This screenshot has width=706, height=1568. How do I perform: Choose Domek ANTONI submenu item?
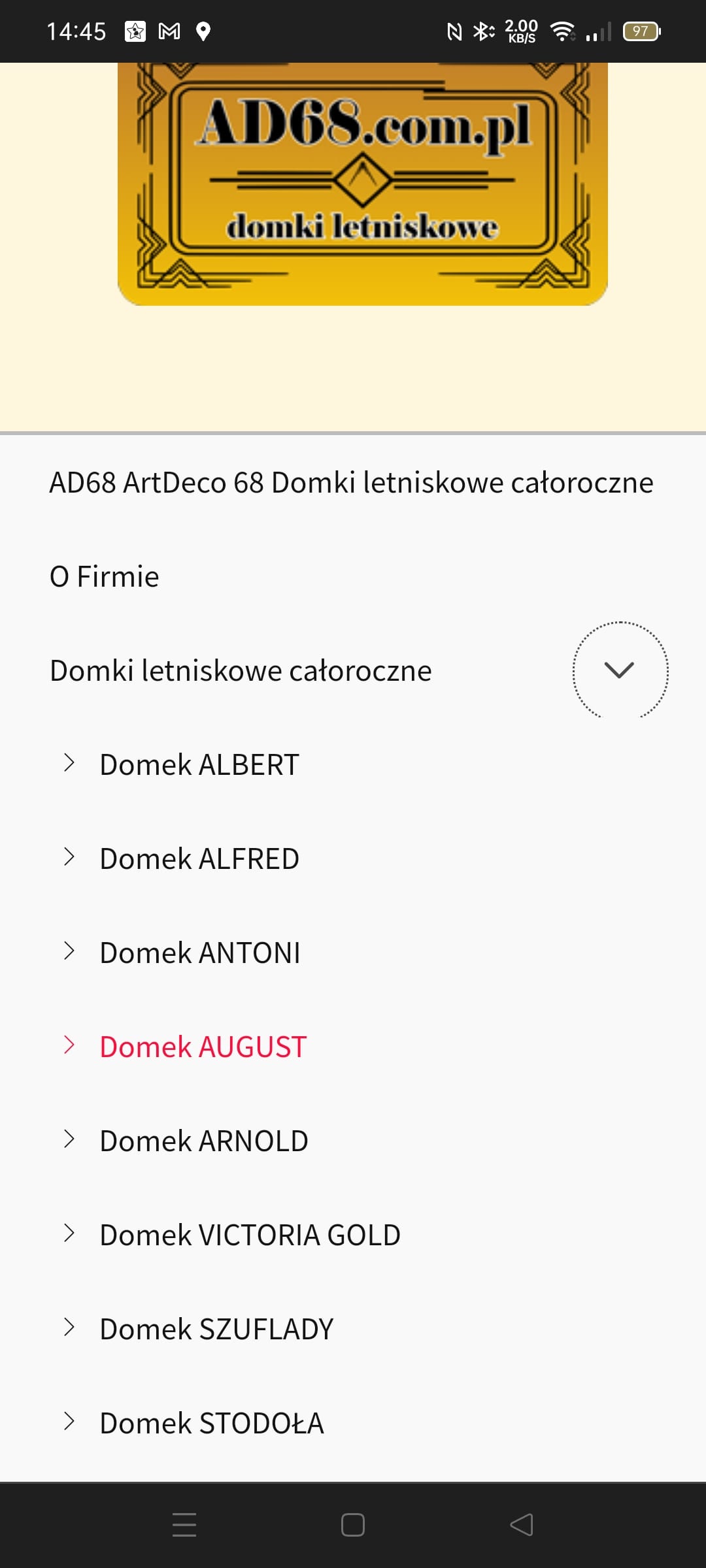point(199,953)
